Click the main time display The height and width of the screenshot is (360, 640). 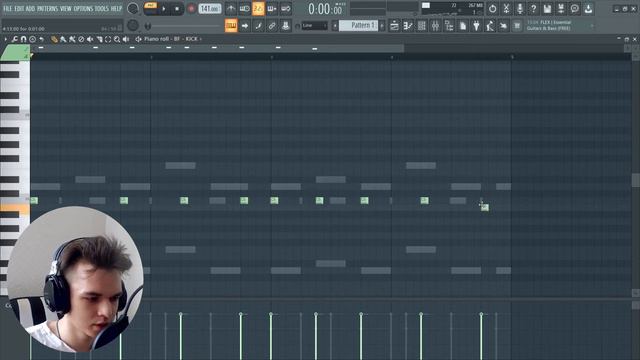tap(326, 9)
